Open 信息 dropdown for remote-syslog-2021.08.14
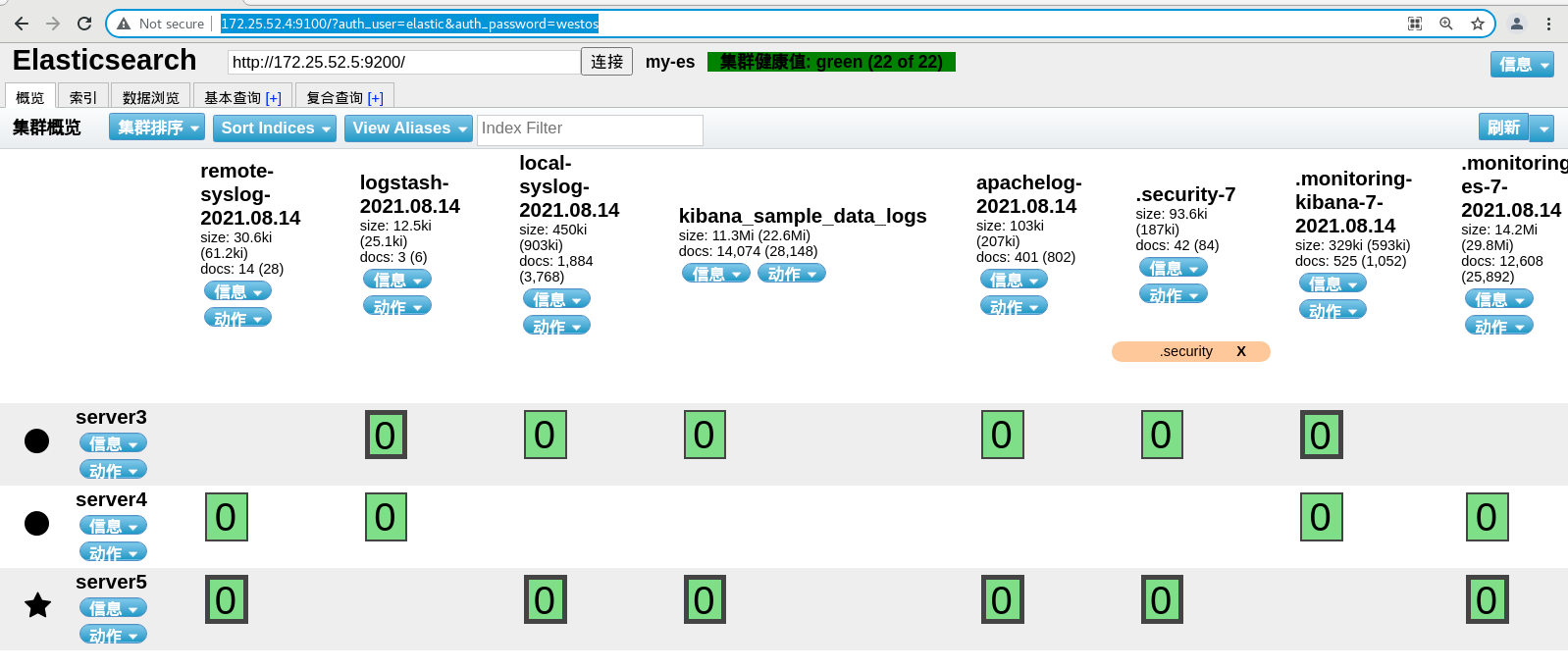 tap(237, 291)
